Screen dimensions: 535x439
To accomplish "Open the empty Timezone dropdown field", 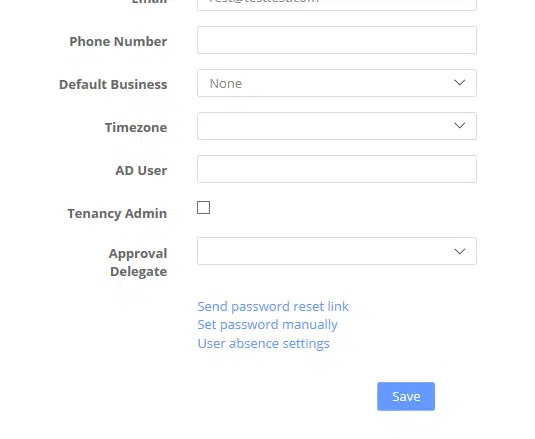I will (337, 126).
